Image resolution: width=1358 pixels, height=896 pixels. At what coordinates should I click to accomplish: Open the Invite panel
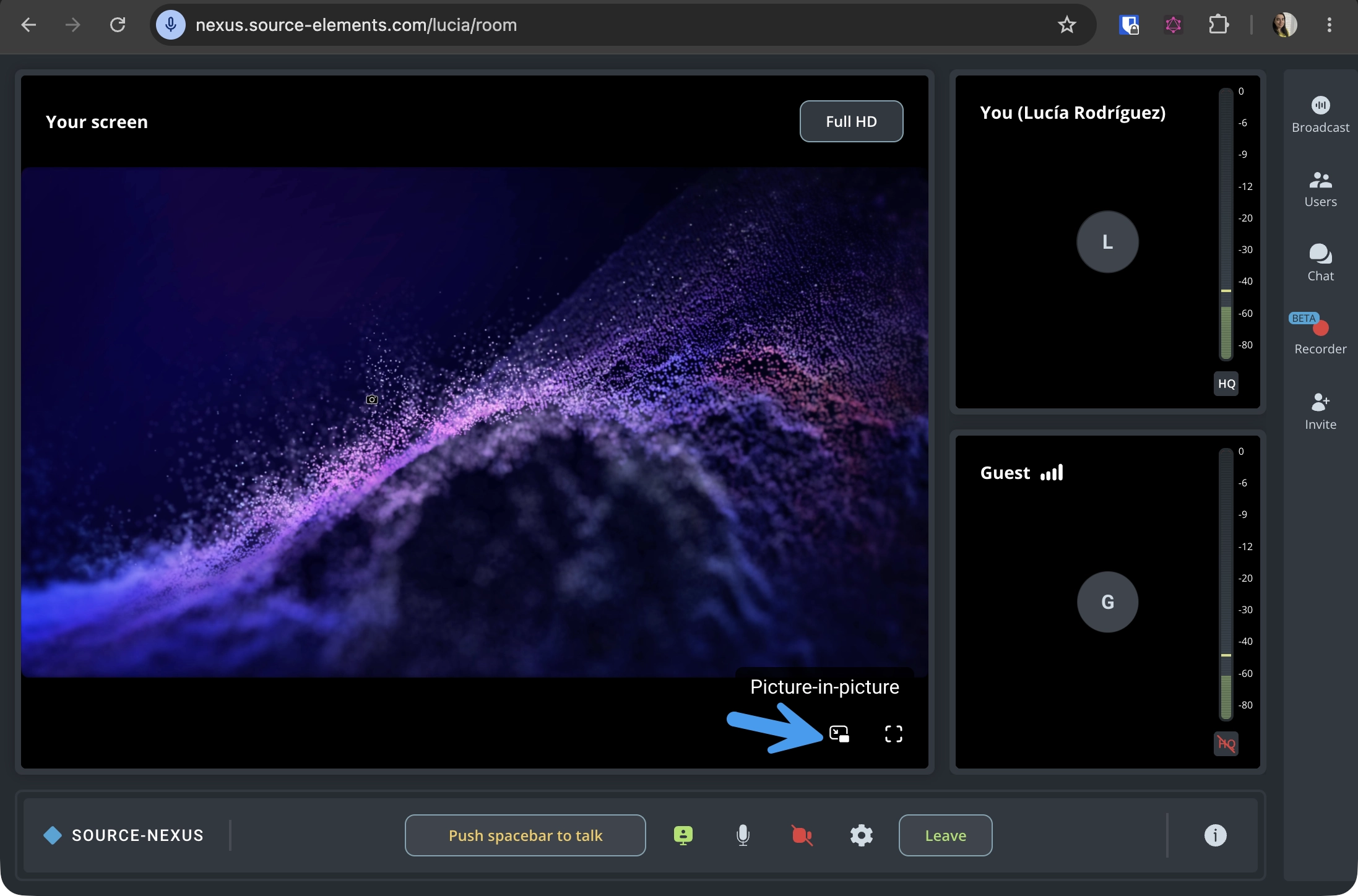point(1320,411)
